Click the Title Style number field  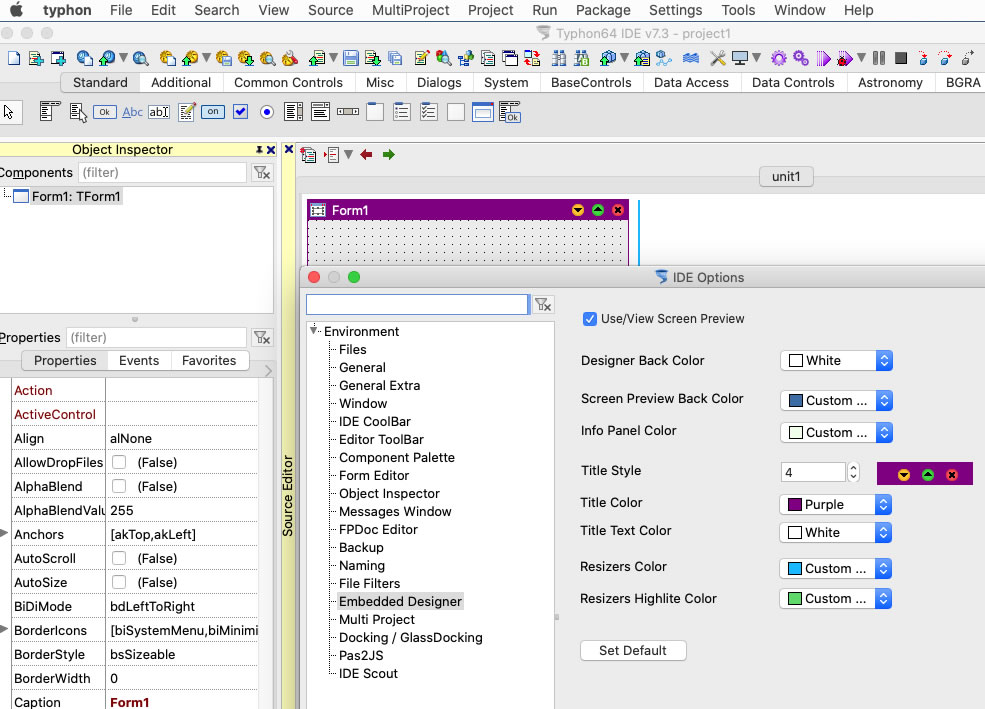[x=814, y=472]
